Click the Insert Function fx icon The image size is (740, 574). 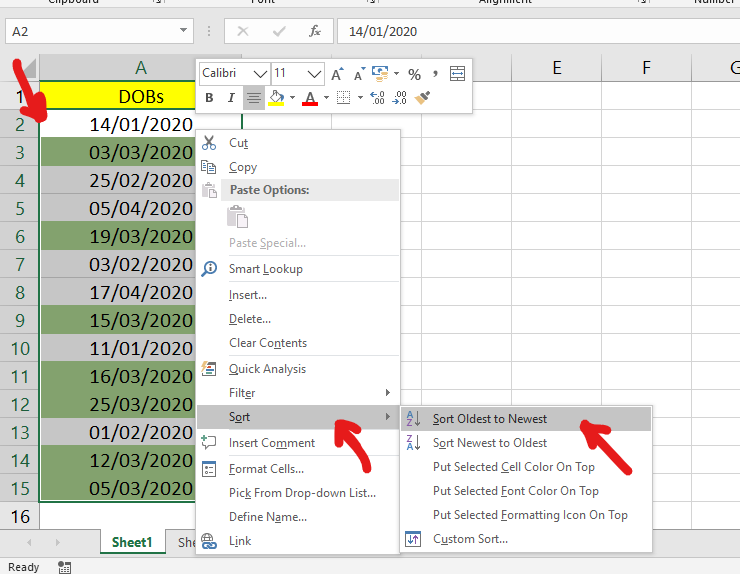(x=315, y=31)
